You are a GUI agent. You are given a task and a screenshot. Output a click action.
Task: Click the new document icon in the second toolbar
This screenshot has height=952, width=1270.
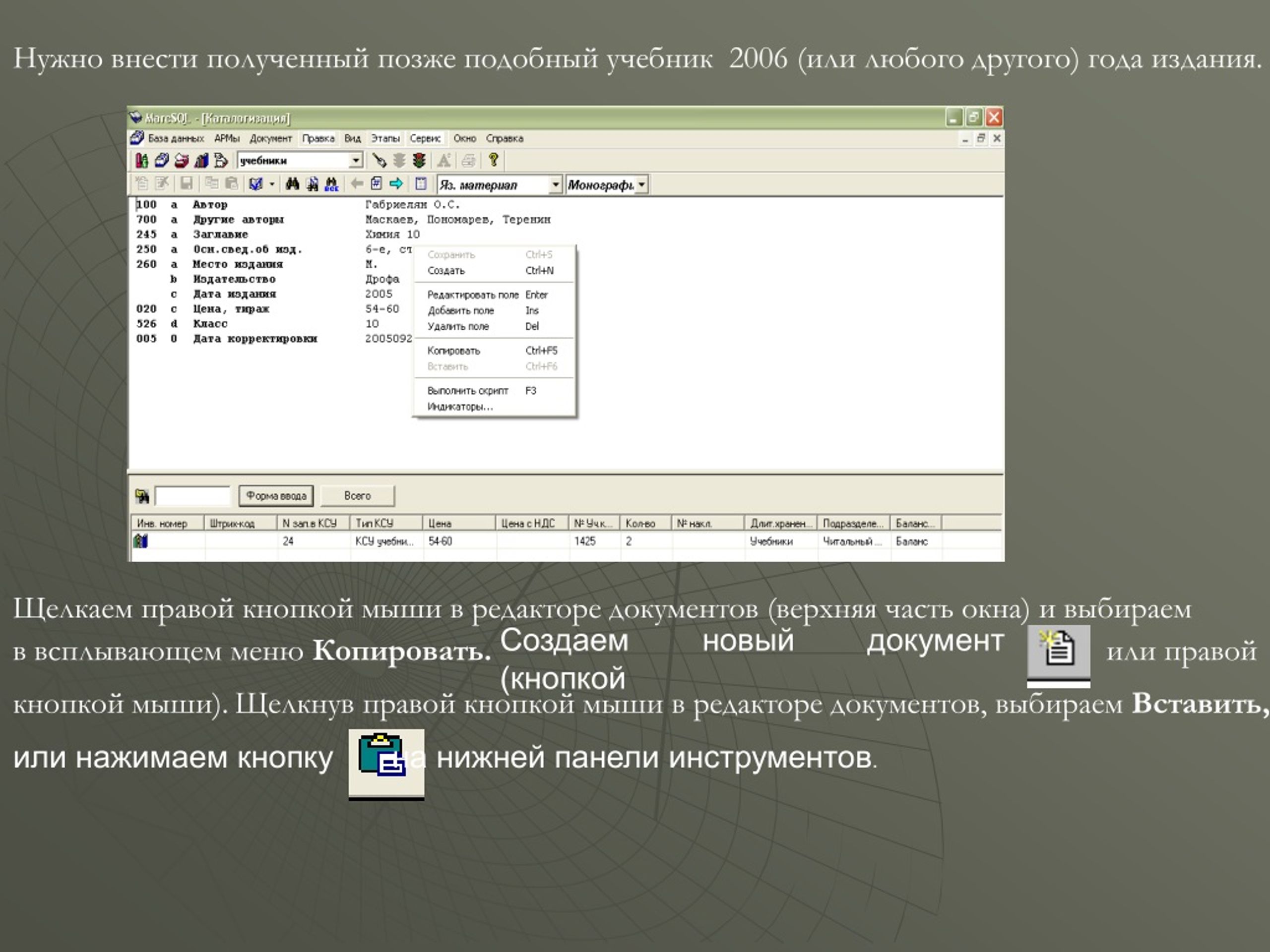tap(141, 183)
